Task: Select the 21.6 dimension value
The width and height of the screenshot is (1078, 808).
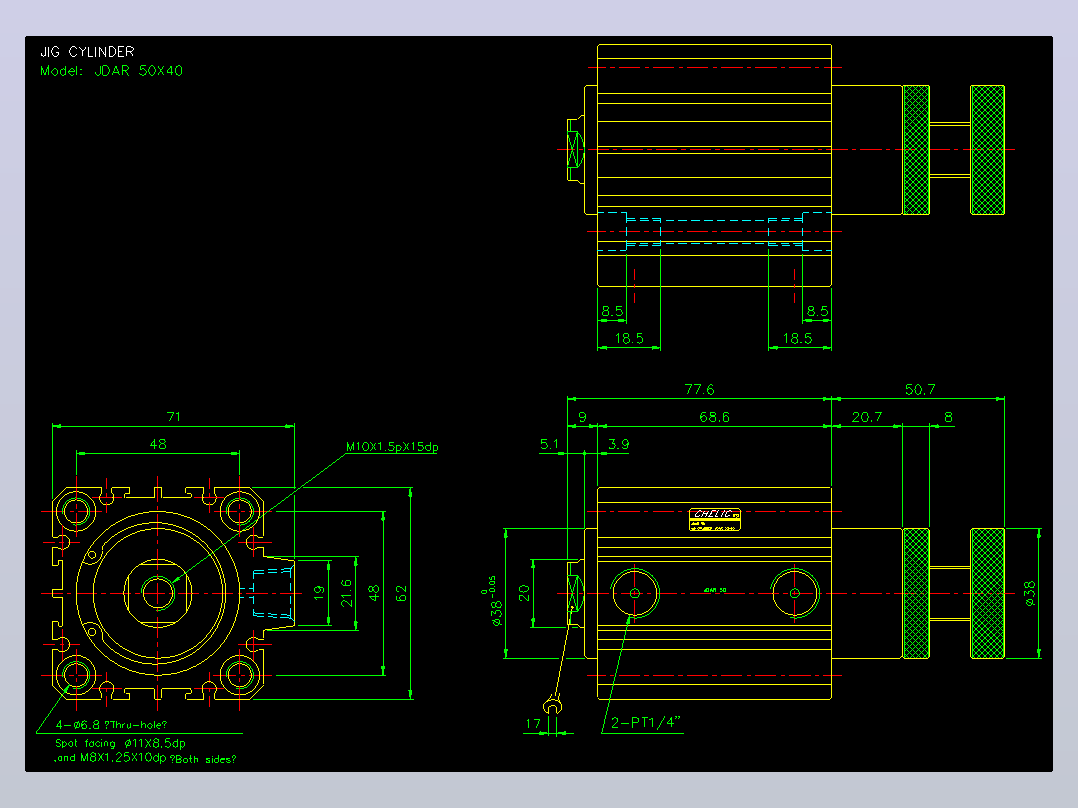Action: 346,593
